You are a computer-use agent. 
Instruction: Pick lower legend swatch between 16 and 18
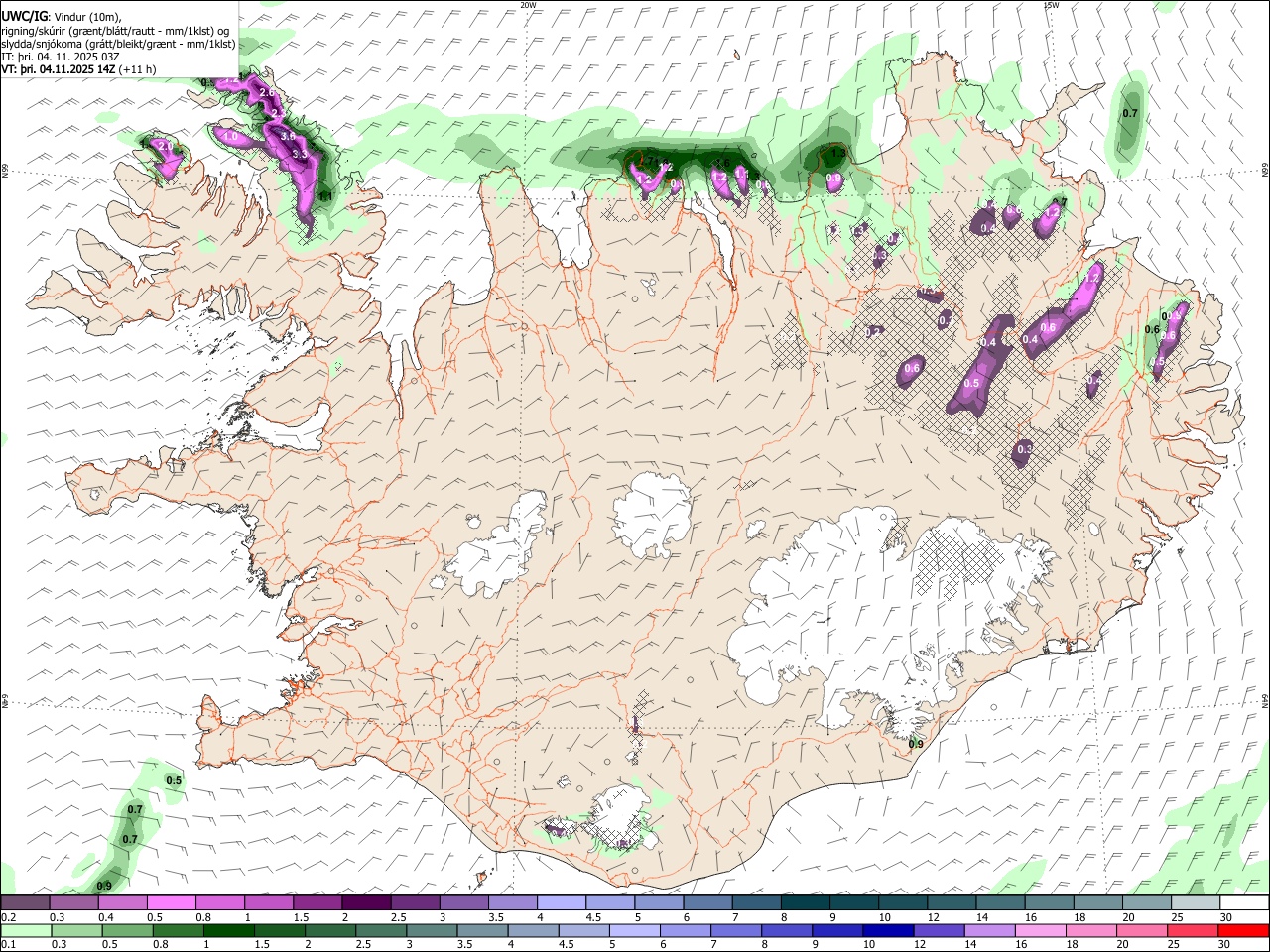1041,931
